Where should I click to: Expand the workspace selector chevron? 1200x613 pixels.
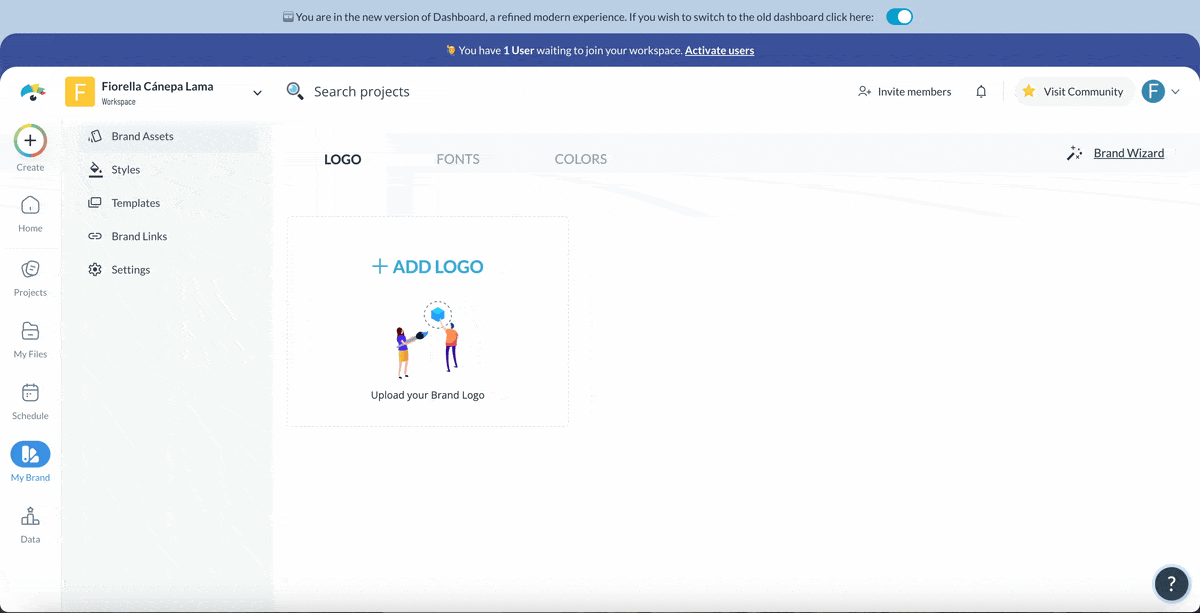pos(257,91)
